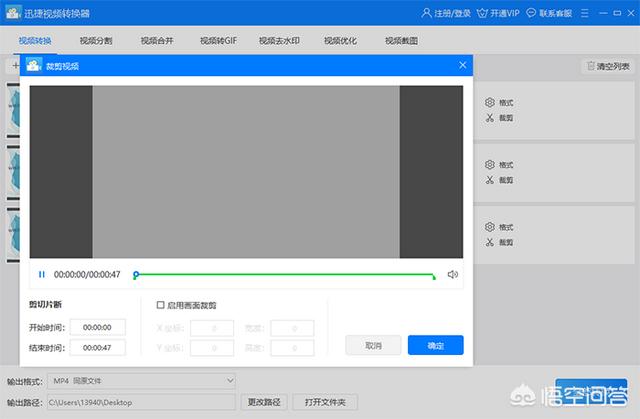Switch to the 视频截图 tab

[x=402, y=40]
